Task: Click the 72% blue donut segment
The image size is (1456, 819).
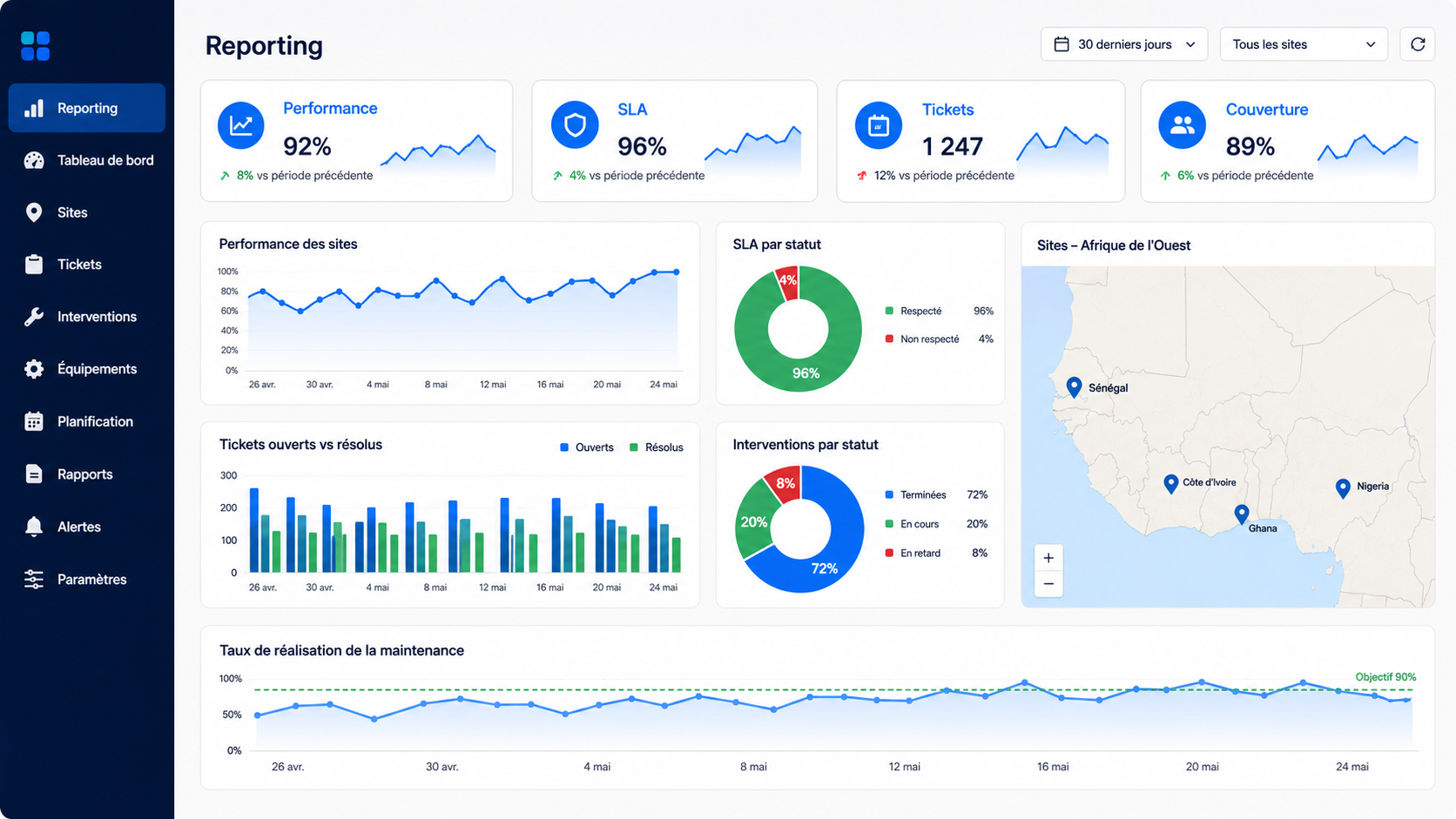Action: (824, 567)
